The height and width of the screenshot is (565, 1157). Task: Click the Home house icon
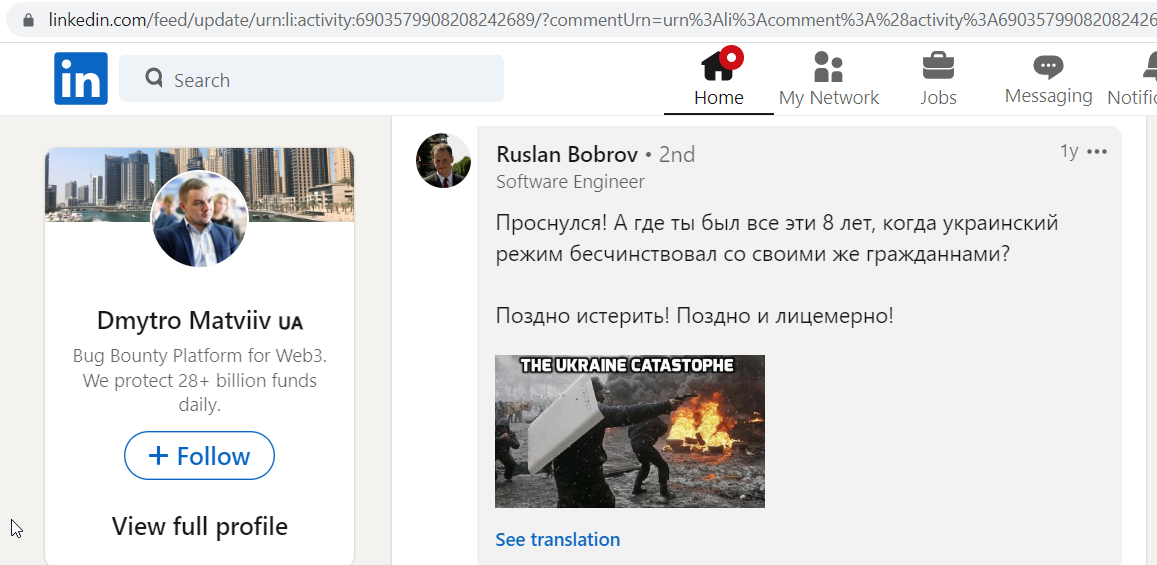point(719,66)
